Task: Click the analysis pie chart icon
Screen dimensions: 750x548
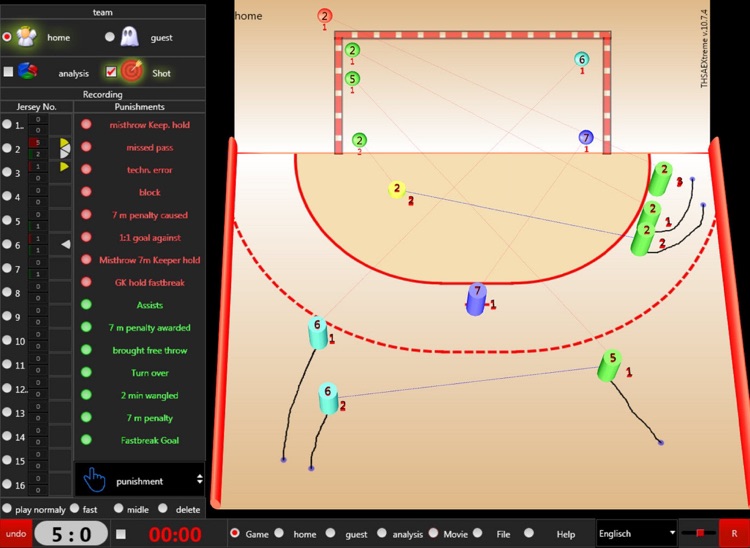Action: coord(28,72)
